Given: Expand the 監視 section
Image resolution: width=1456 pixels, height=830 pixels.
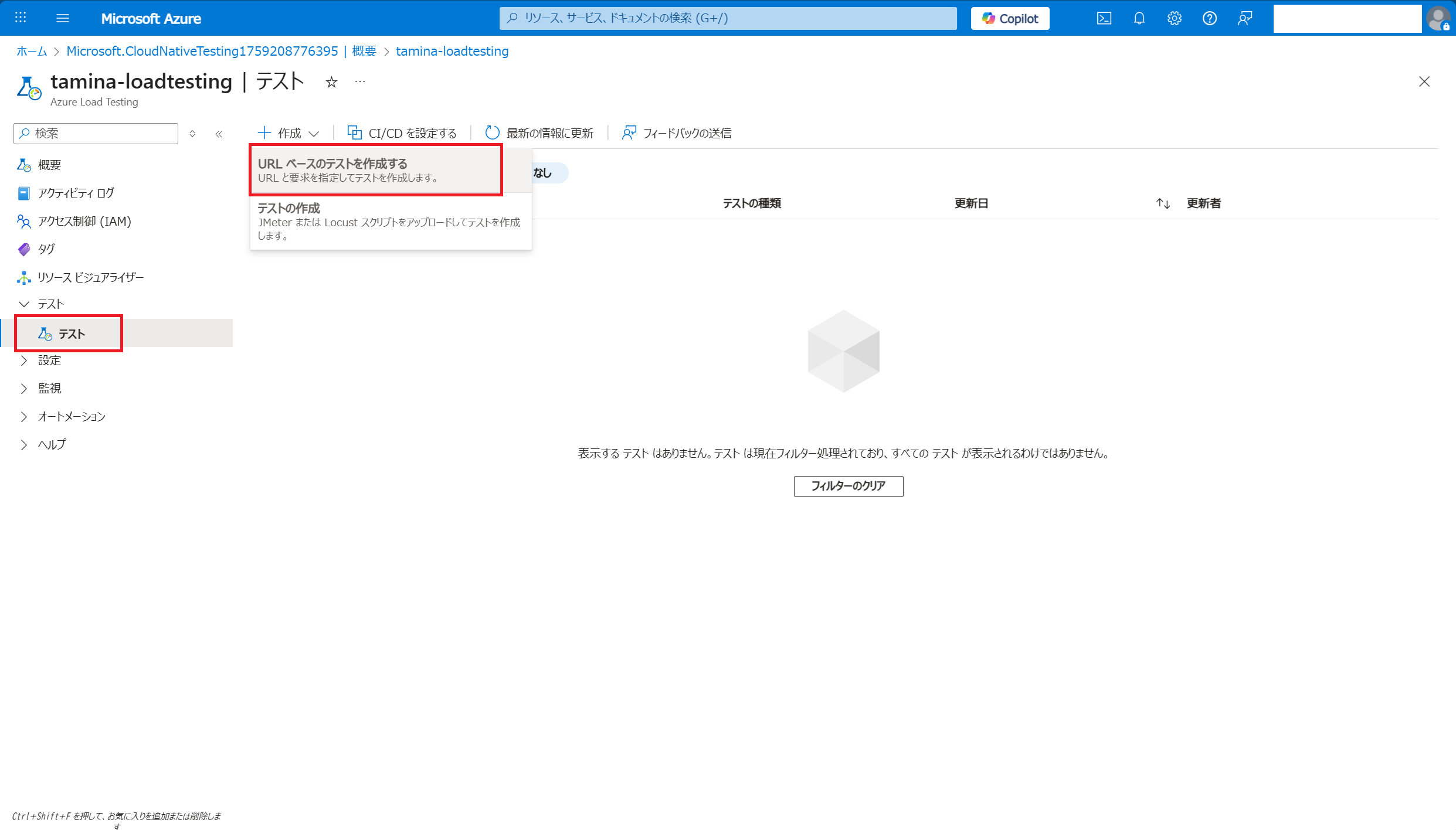Looking at the screenshot, I should [49, 389].
